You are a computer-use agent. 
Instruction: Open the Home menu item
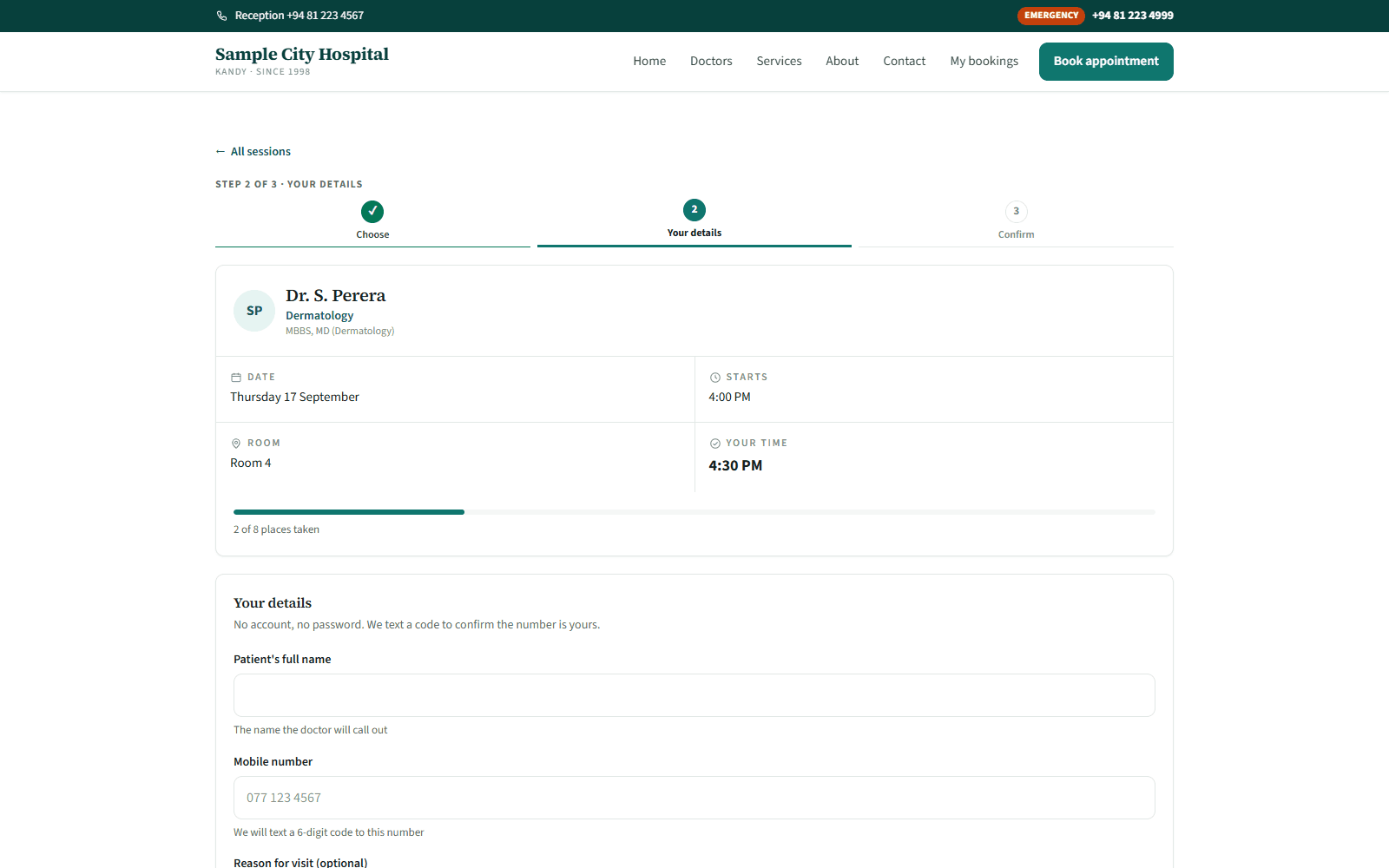[x=649, y=61]
